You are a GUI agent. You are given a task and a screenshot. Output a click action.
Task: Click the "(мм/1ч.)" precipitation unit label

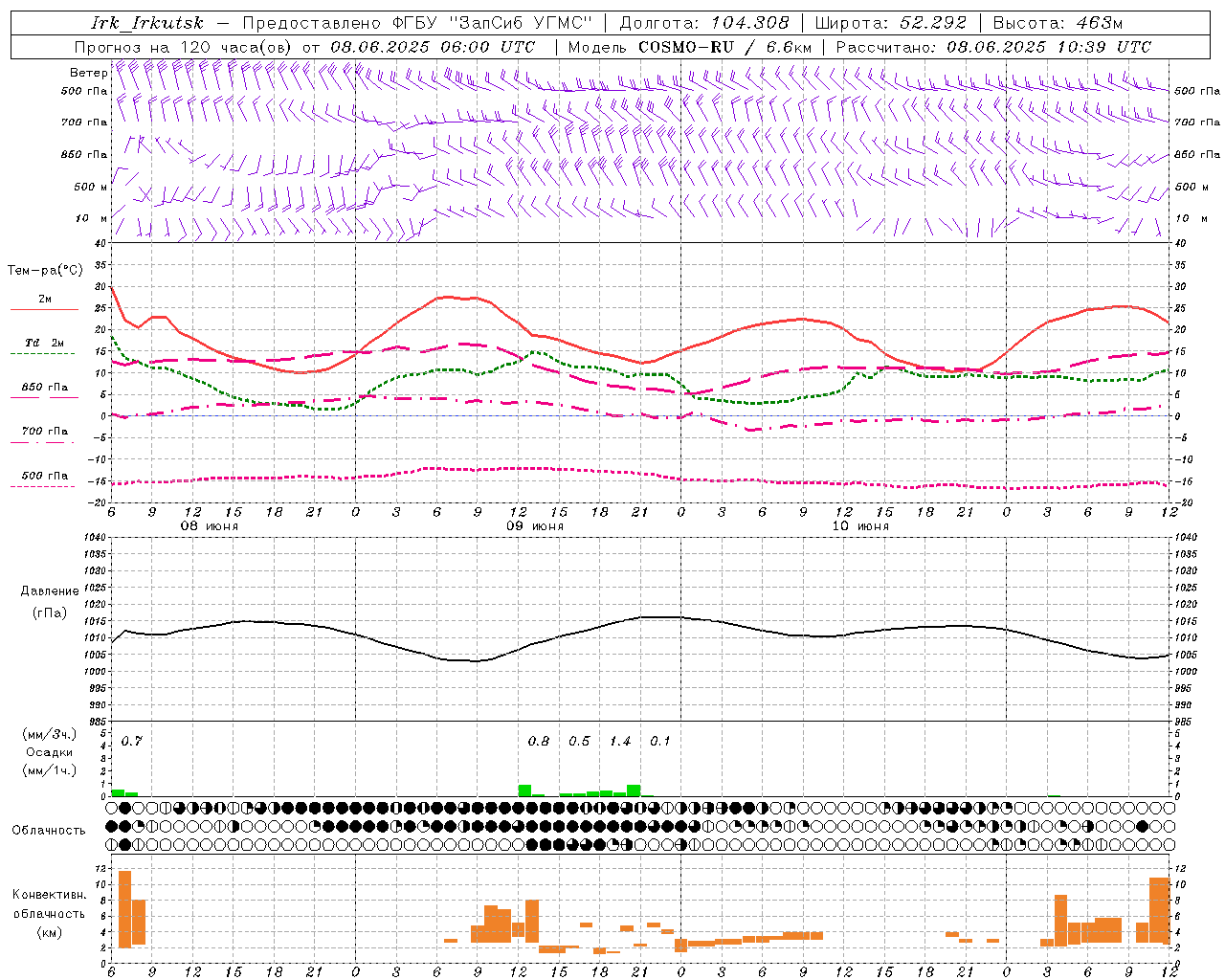coord(49,770)
